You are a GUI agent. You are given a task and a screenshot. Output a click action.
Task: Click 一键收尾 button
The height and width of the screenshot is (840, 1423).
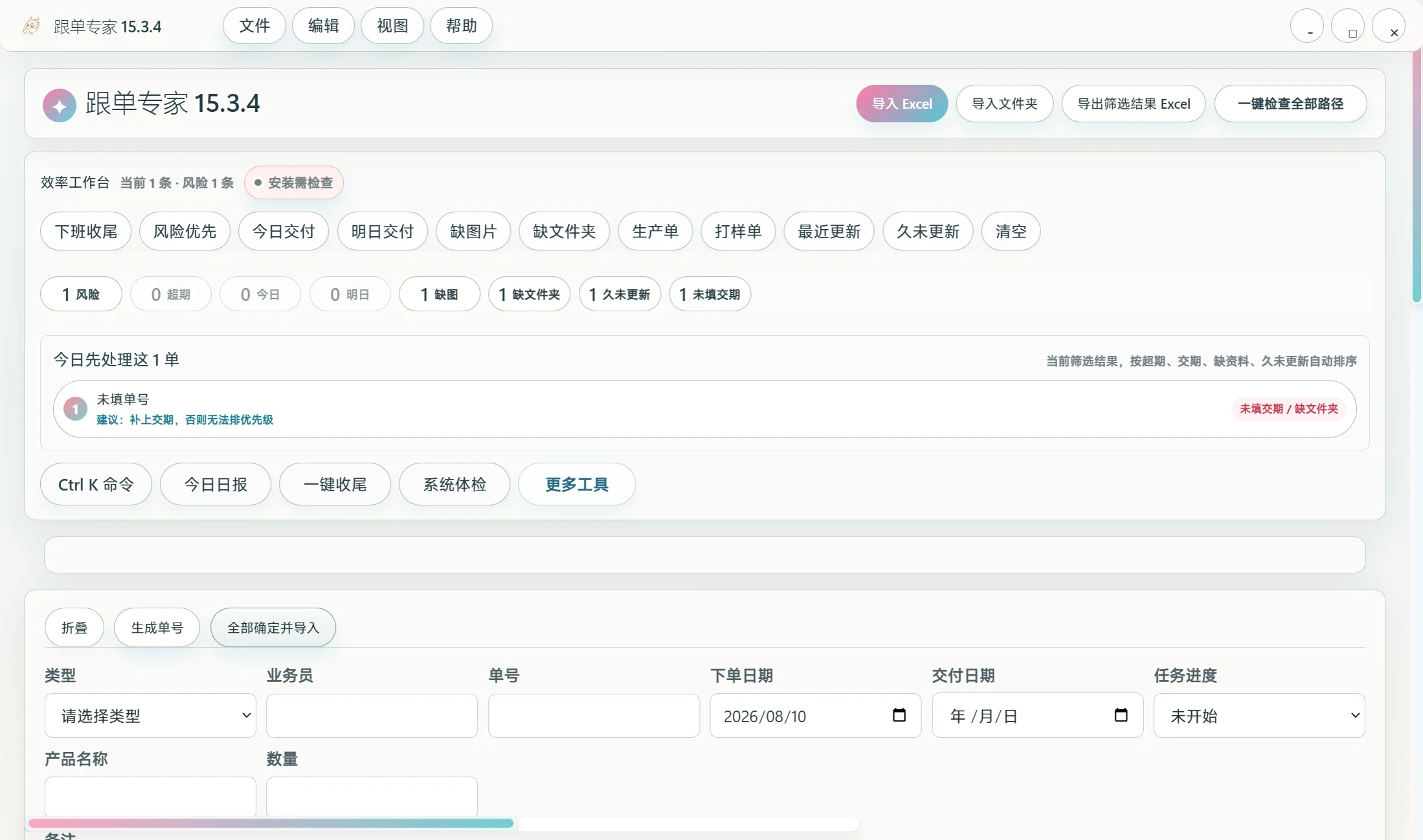335,484
